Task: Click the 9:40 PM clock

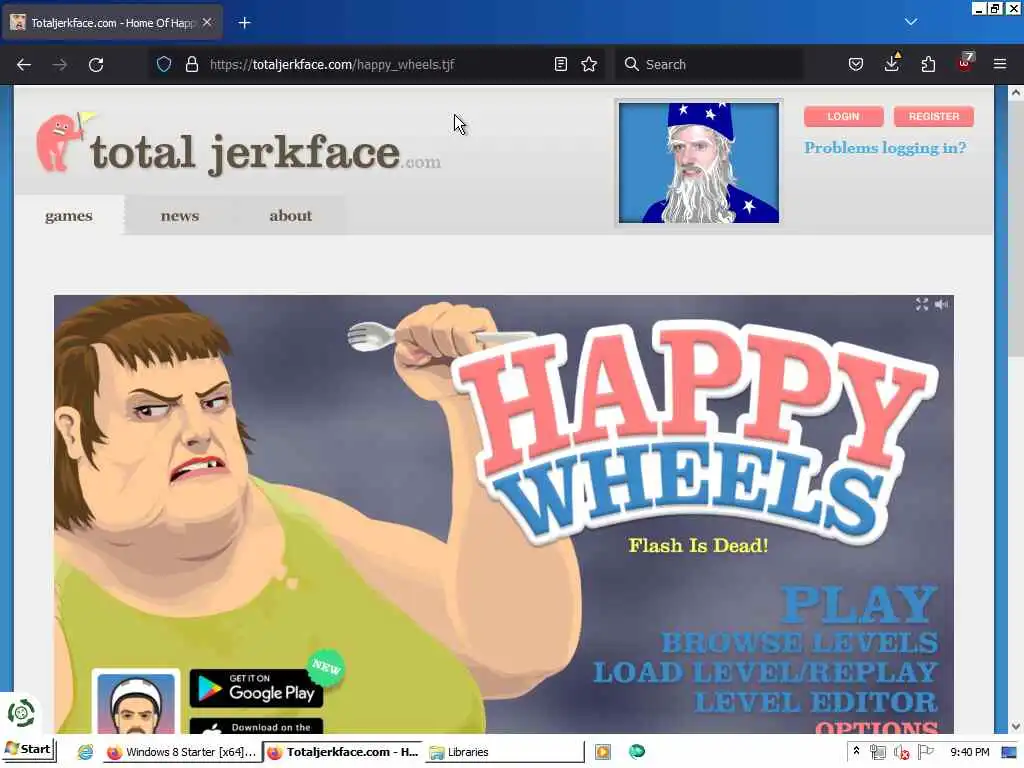Action: coord(969,752)
